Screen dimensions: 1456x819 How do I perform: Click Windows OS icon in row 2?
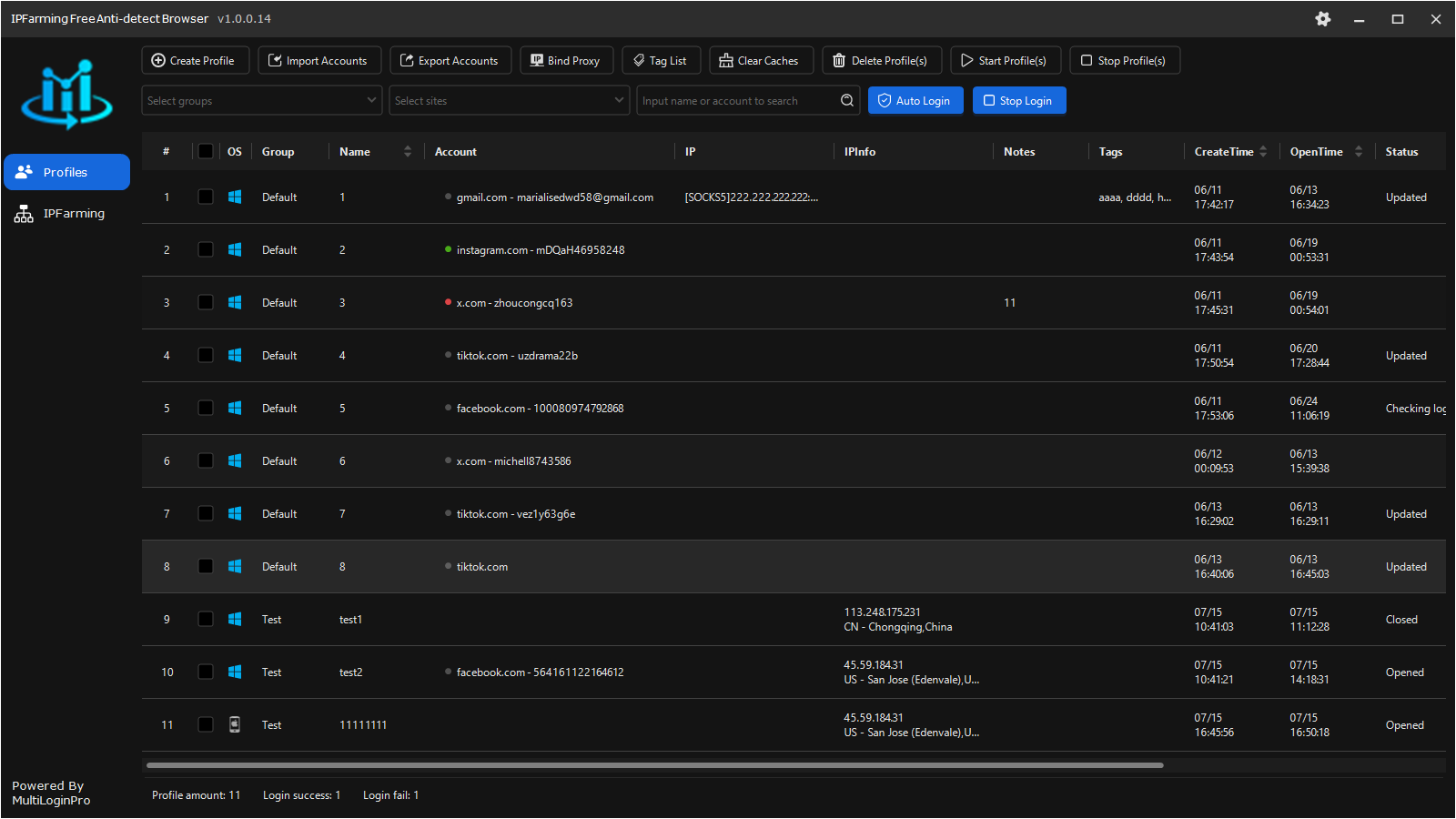[x=235, y=249]
